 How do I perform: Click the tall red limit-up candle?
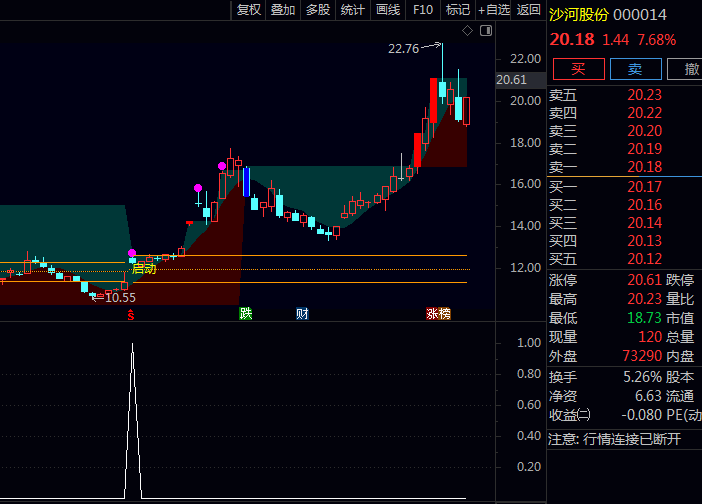tap(433, 100)
